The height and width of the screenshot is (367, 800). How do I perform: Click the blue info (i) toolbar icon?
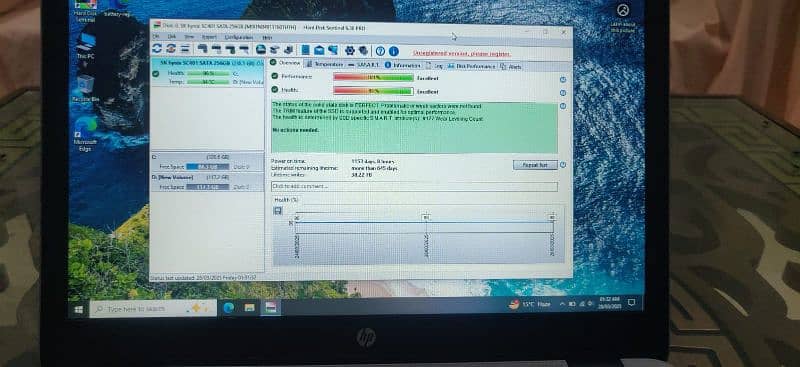pos(393,51)
